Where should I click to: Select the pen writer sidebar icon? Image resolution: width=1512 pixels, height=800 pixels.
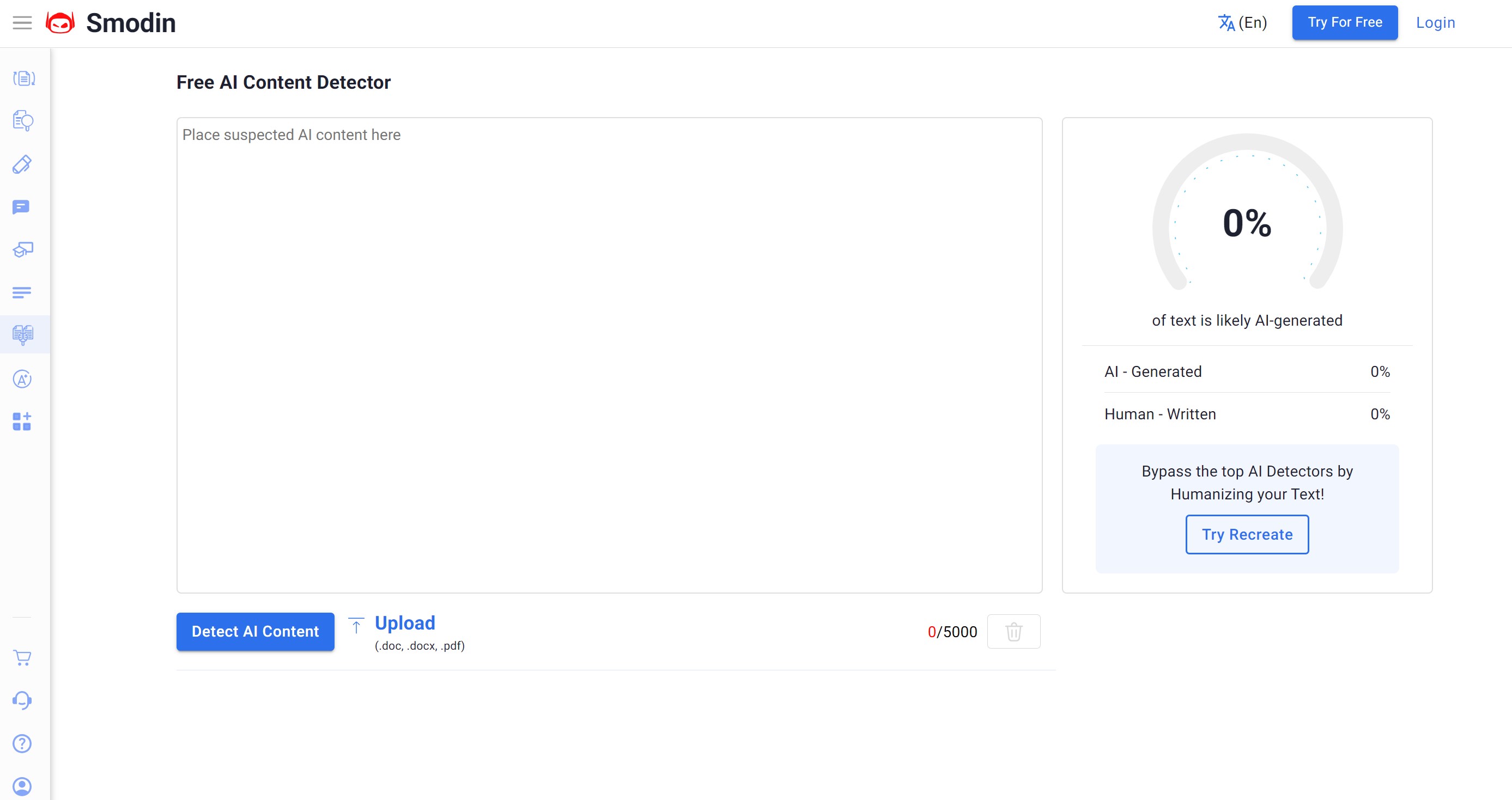[22, 164]
